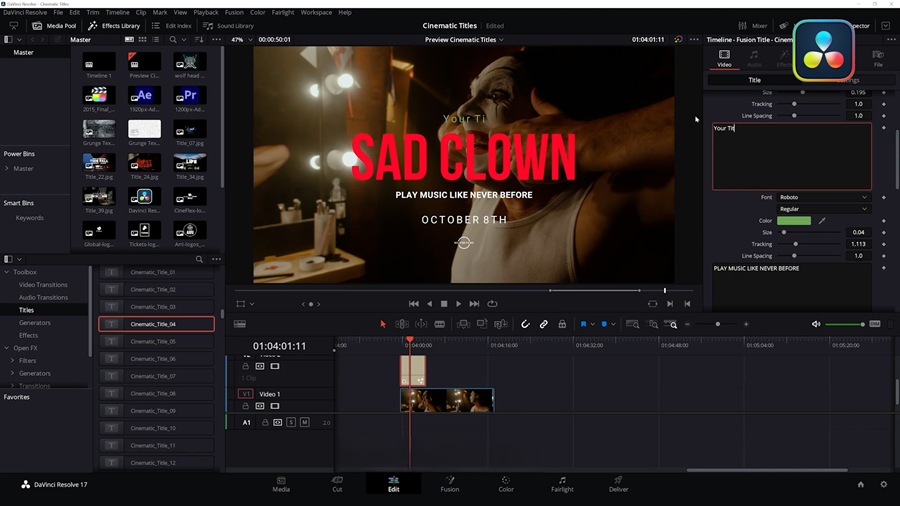This screenshot has height=506, width=900.
Task: Enable loop playback in viewer
Action: click(492, 303)
